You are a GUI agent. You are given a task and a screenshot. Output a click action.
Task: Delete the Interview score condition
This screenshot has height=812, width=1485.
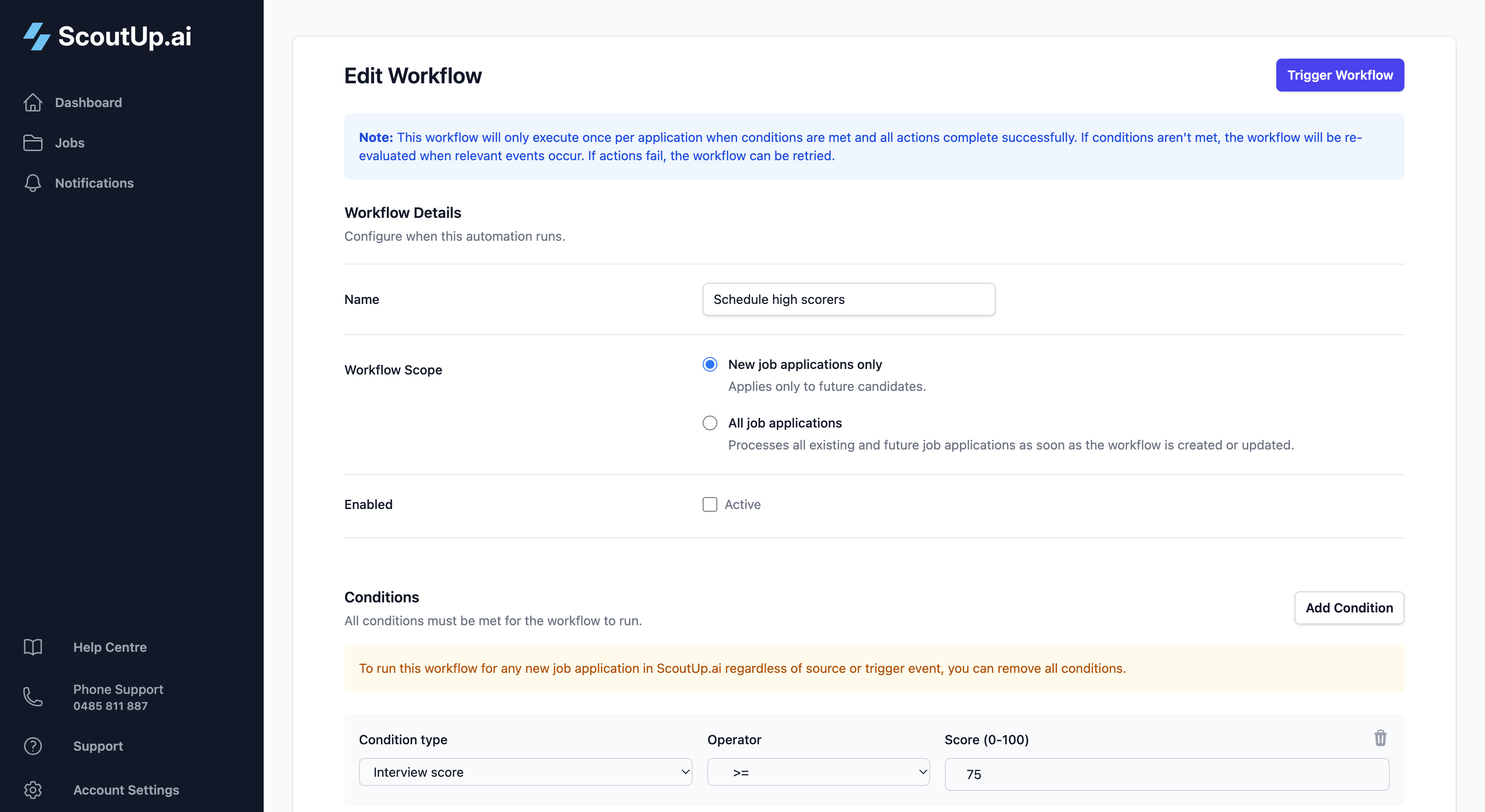point(1381,738)
